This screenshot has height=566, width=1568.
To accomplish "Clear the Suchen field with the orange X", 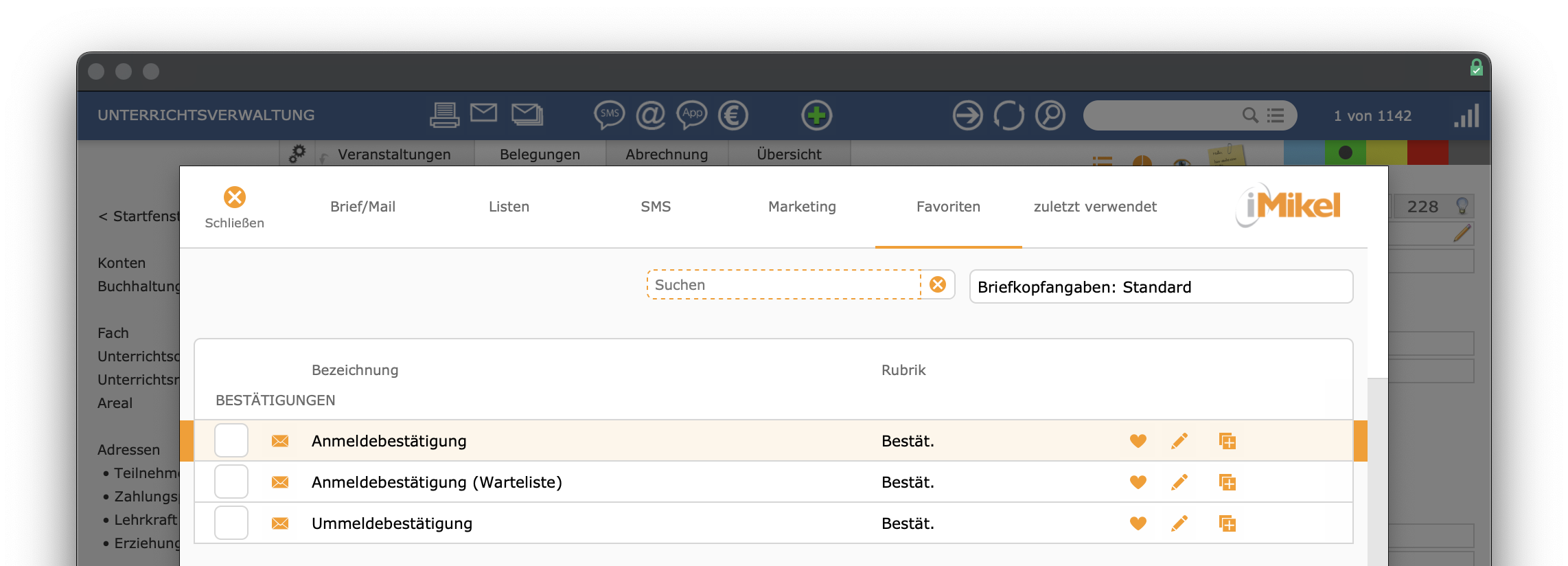I will [x=938, y=284].
